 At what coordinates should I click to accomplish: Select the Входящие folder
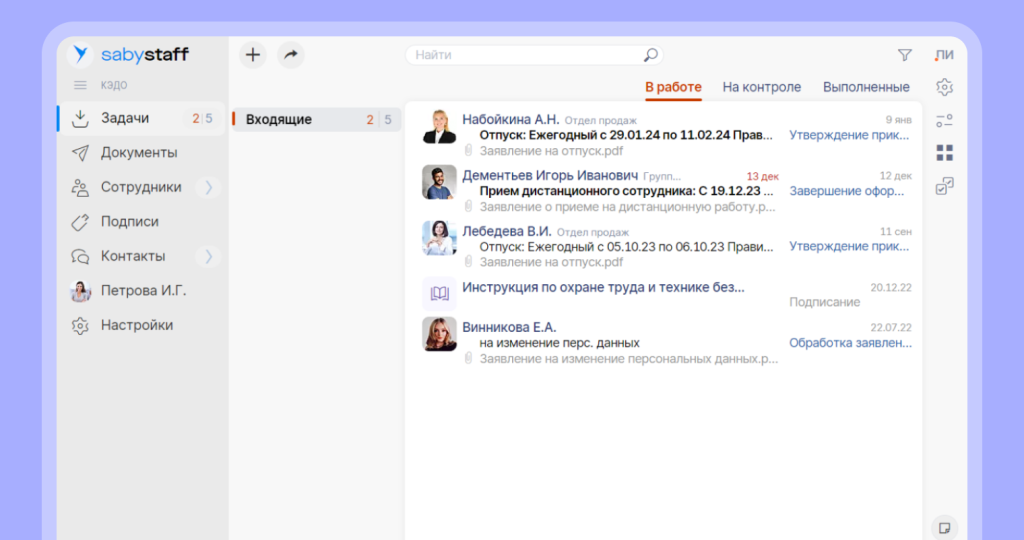(279, 120)
